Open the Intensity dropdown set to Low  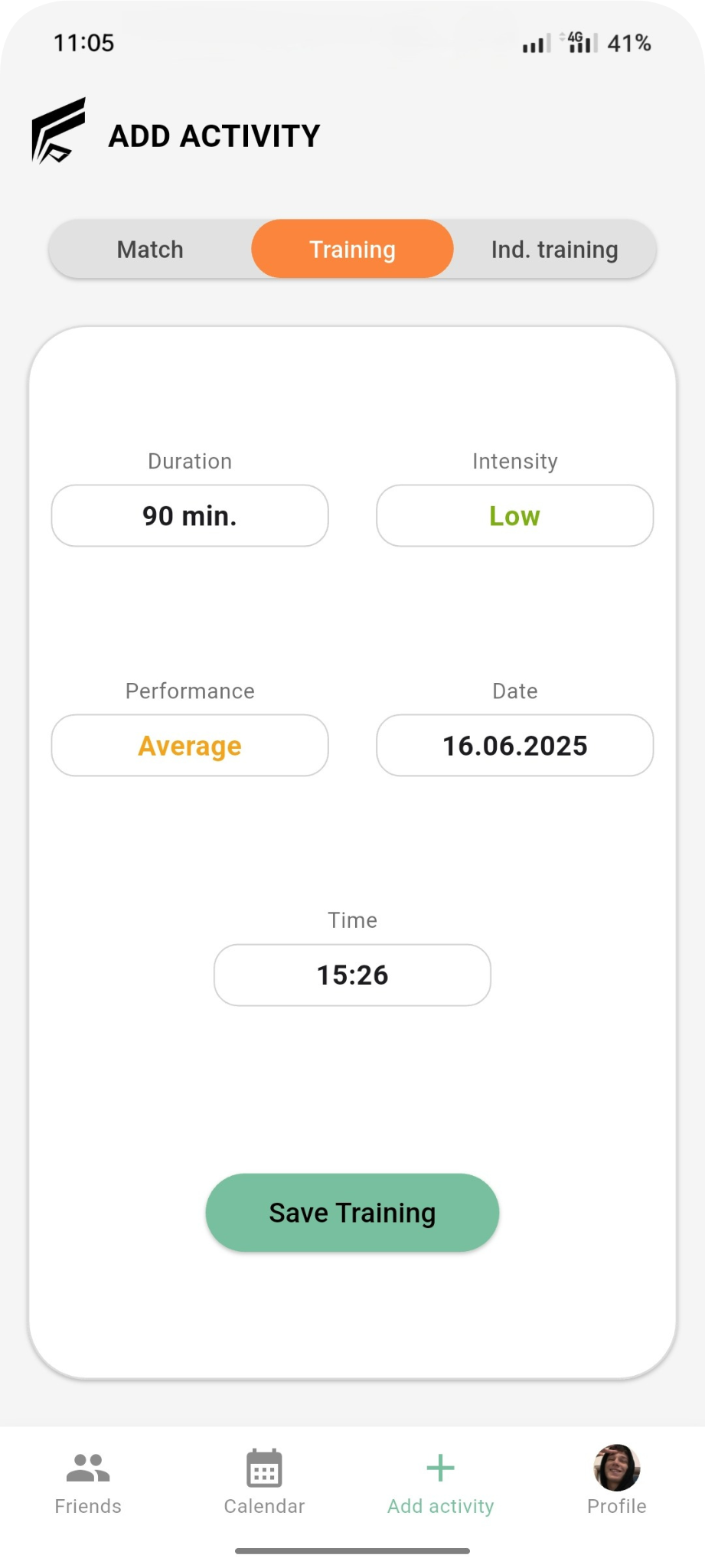tap(514, 516)
